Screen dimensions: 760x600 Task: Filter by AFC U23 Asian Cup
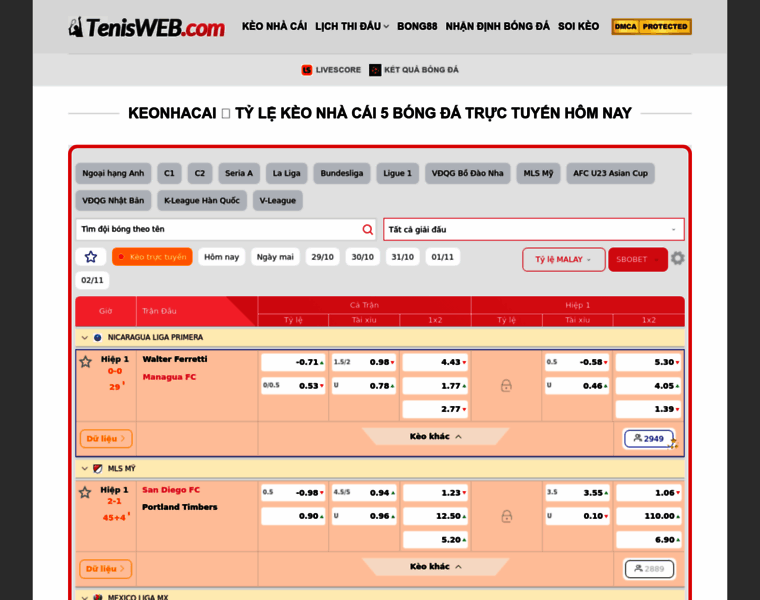click(x=610, y=174)
